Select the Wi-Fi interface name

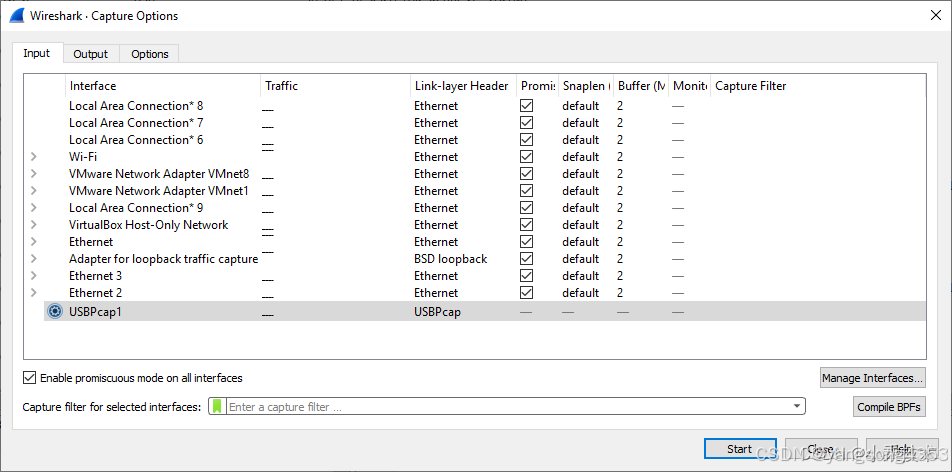83,157
